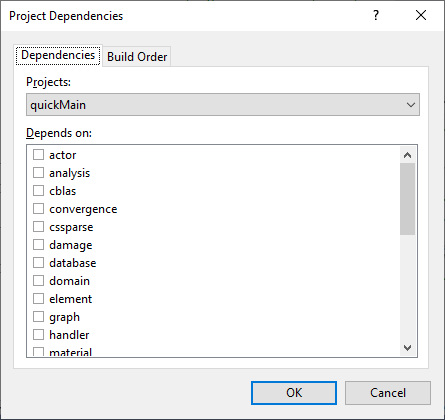Close the Project Dependencies dialog
445x420 pixels.
point(421,15)
